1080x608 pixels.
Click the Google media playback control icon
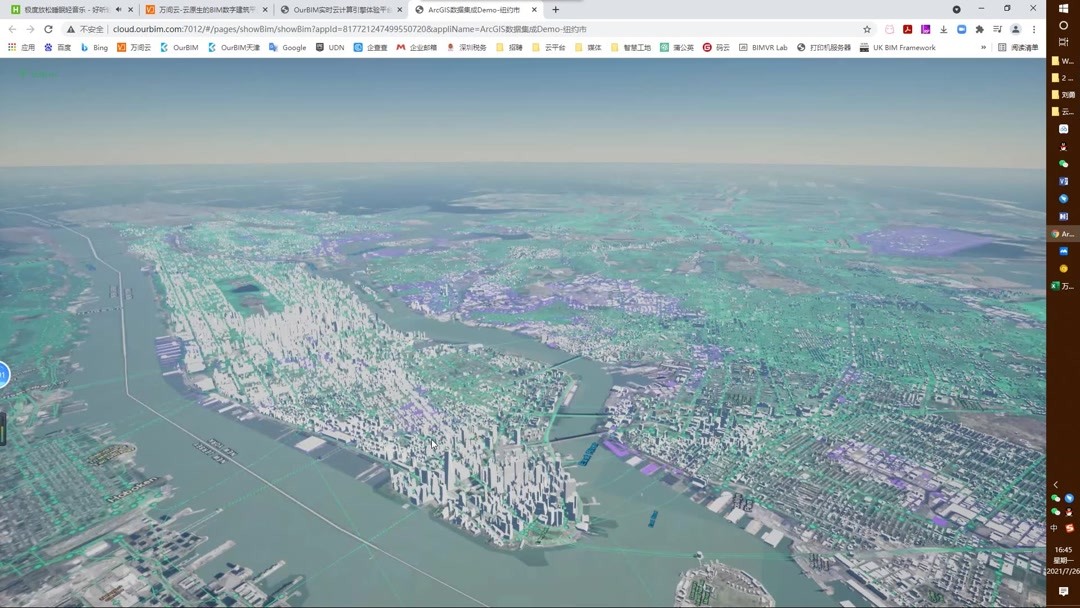pos(999,29)
